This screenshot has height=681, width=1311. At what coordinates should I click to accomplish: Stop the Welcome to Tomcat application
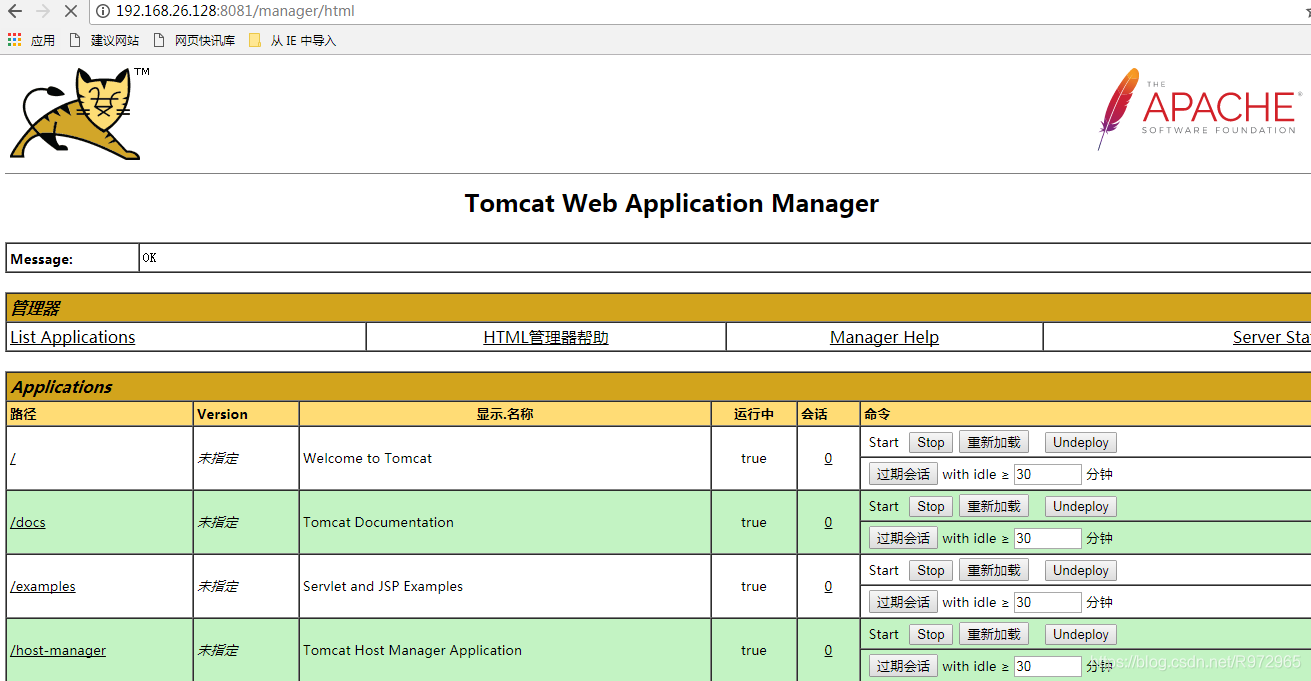click(931, 442)
